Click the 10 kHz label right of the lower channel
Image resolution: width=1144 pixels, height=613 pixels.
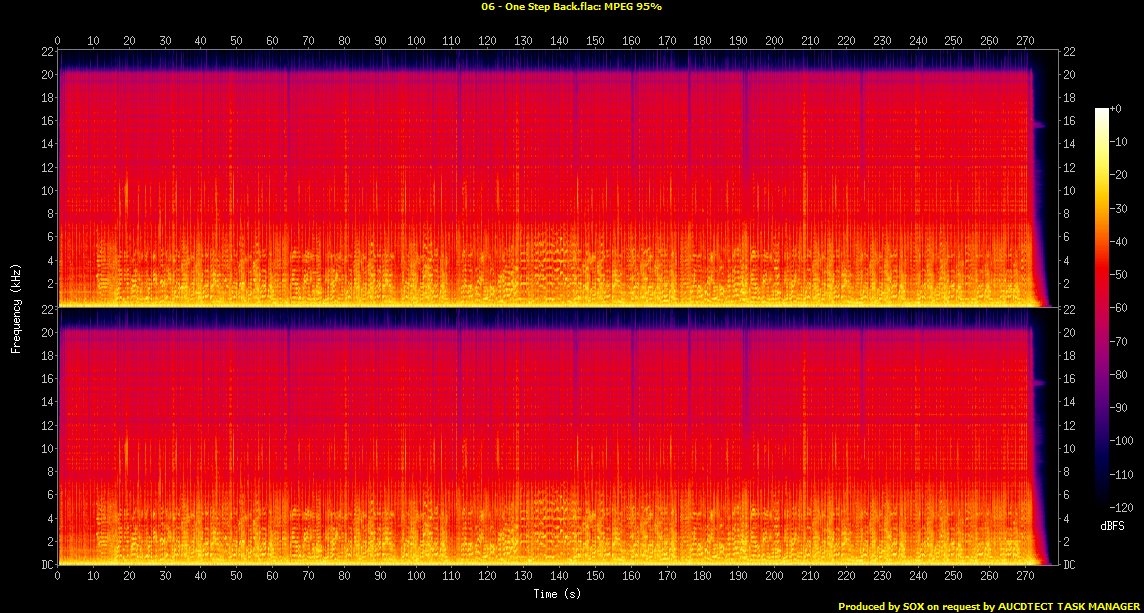[x=1067, y=448]
